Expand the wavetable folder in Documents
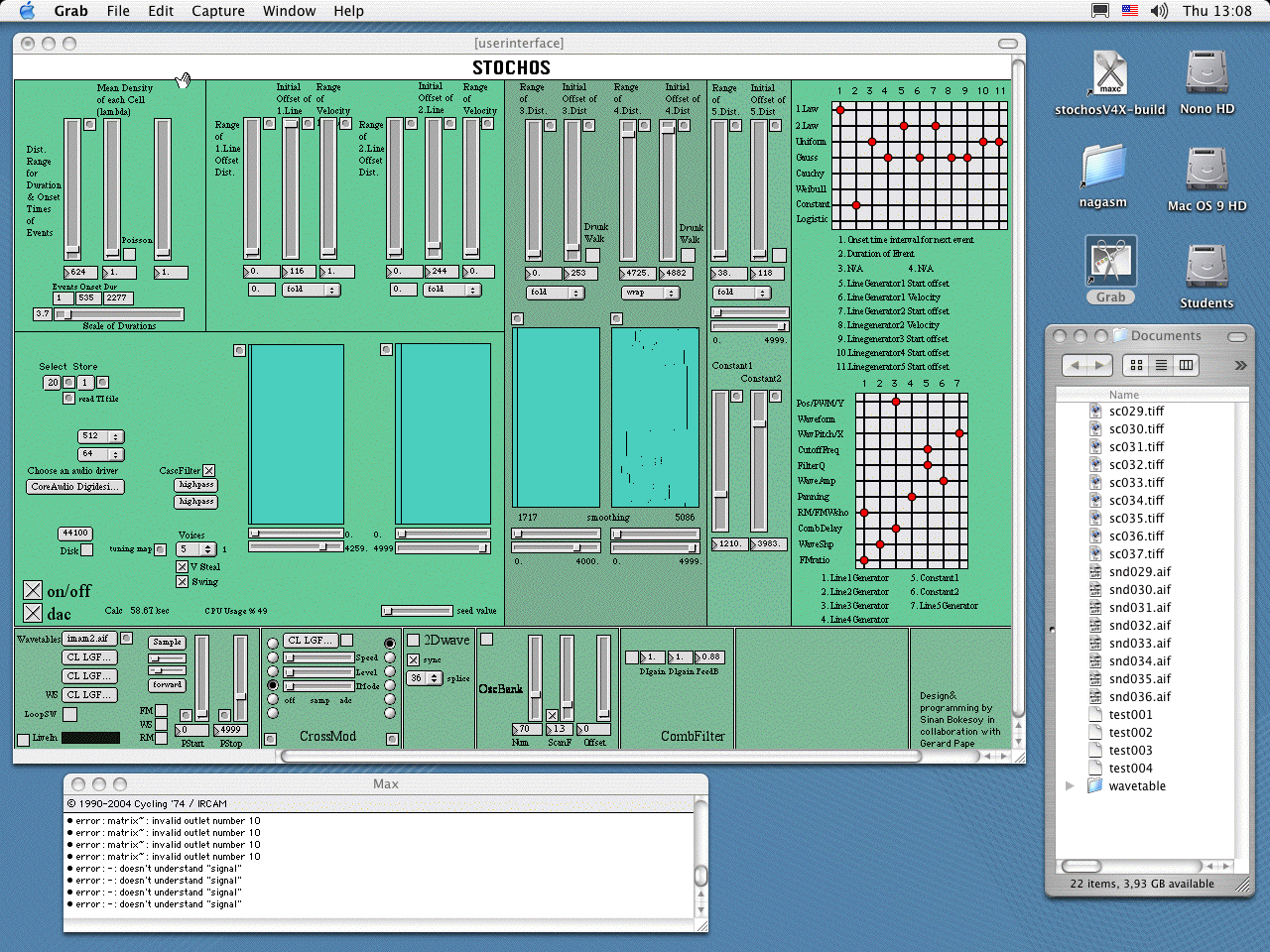This screenshot has width=1270, height=952. tap(1070, 786)
